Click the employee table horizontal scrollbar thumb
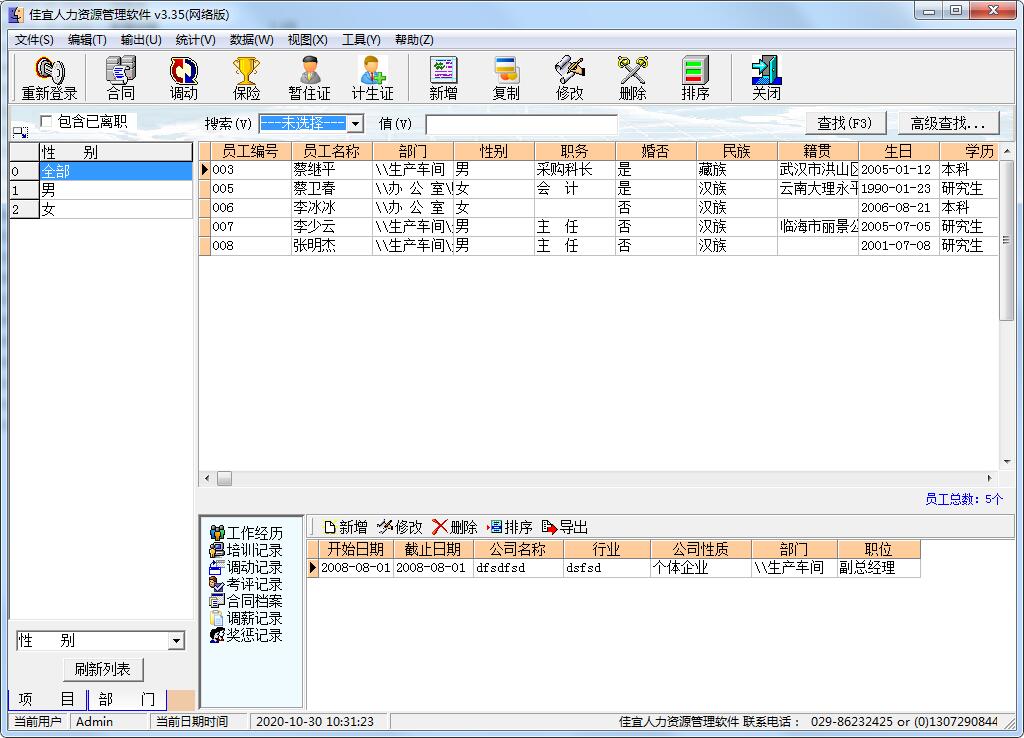Viewport: 1024px width, 738px height. click(x=225, y=479)
